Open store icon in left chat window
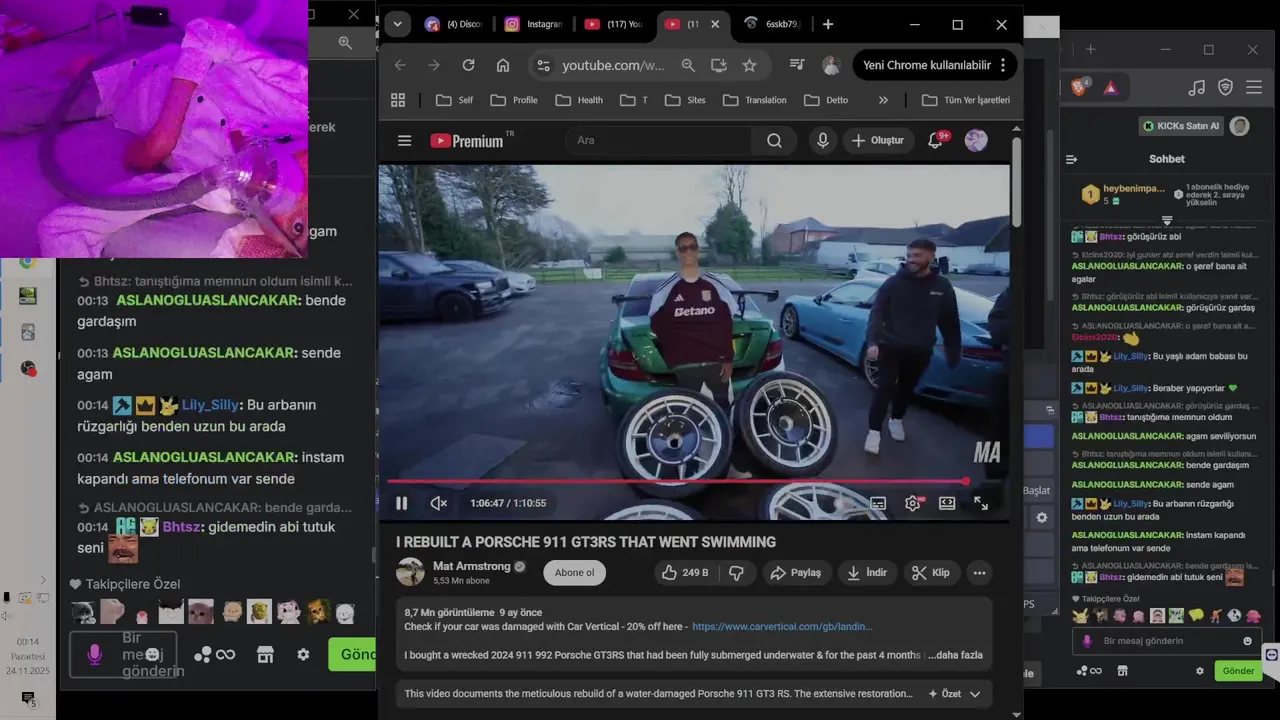The height and width of the screenshot is (720, 1280). pos(265,654)
